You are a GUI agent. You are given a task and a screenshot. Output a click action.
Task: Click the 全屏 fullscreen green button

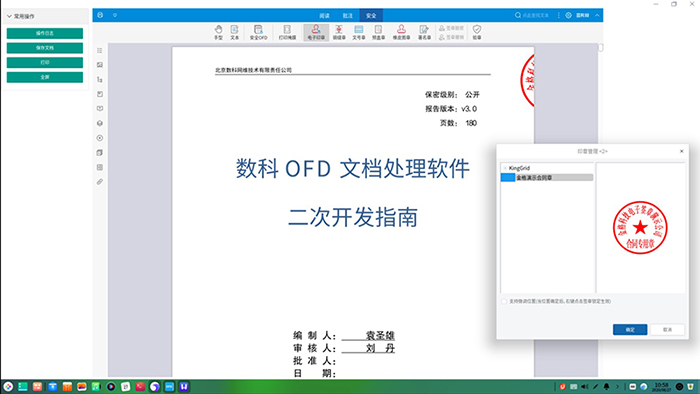click(x=45, y=77)
